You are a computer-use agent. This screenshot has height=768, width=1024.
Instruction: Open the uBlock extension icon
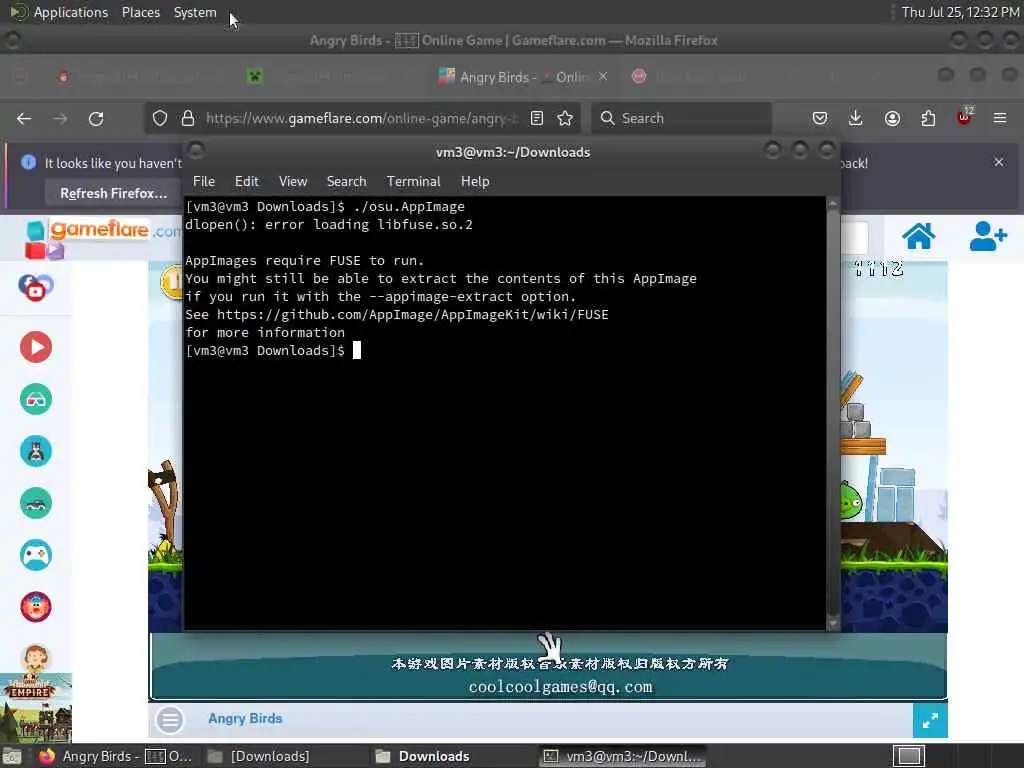(x=965, y=117)
